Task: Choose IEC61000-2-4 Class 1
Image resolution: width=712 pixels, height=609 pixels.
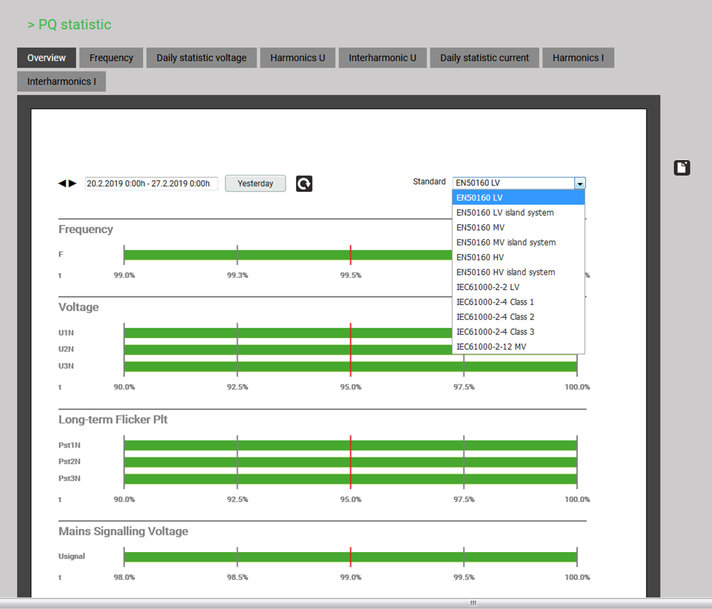Action: click(518, 302)
